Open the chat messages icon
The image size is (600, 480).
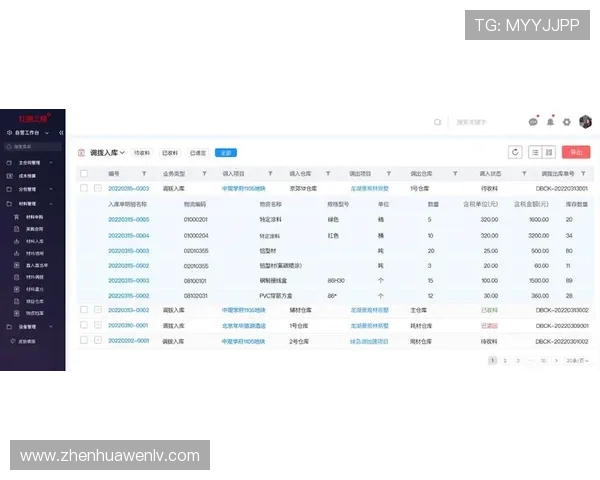533,122
